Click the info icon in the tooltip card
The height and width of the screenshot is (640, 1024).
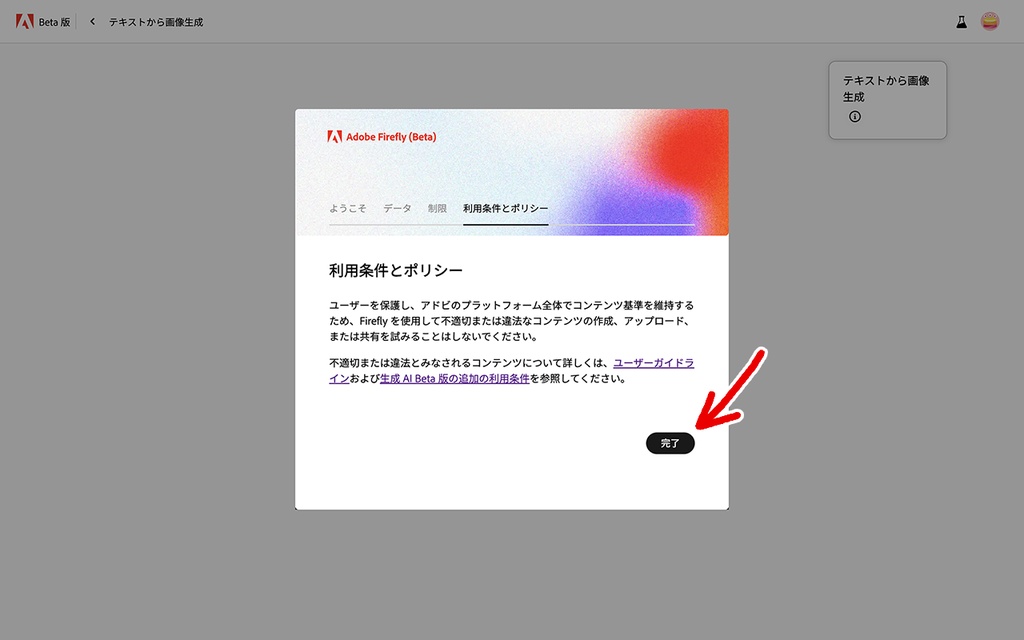pyautogui.click(x=855, y=117)
